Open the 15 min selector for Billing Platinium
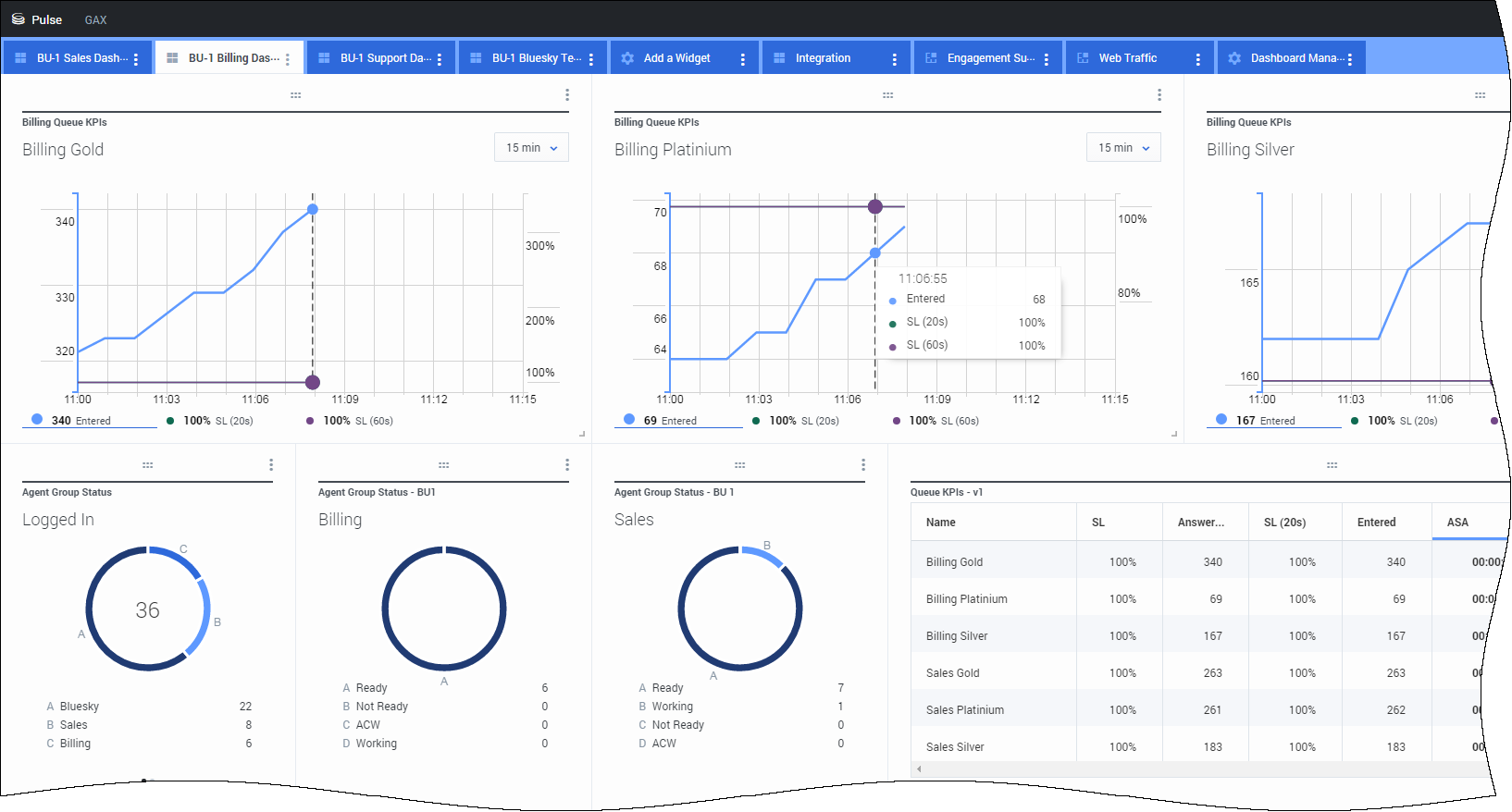 click(1124, 148)
